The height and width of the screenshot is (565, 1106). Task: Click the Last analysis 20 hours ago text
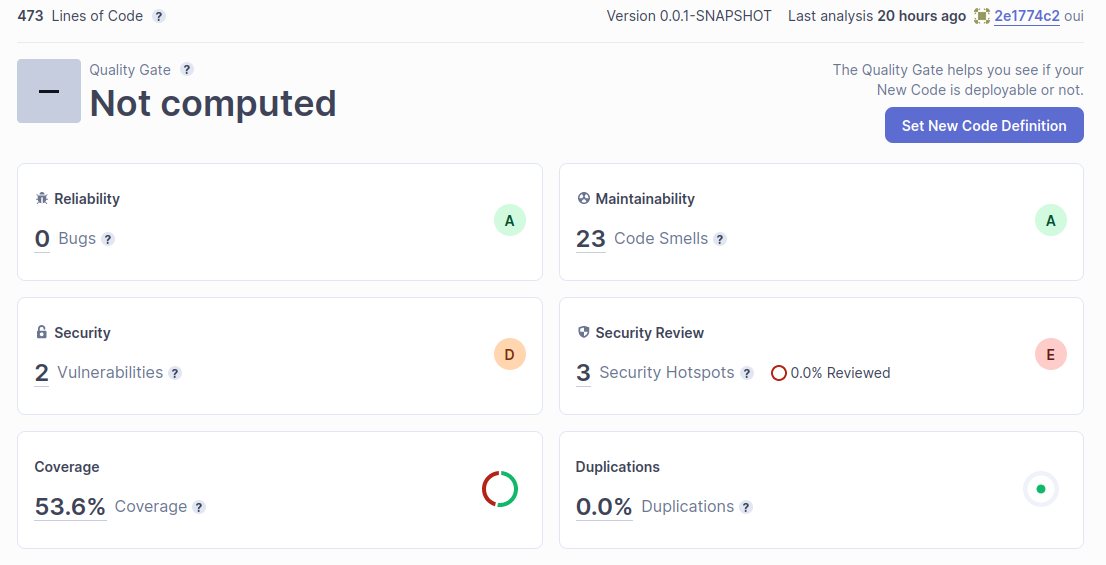point(877,16)
